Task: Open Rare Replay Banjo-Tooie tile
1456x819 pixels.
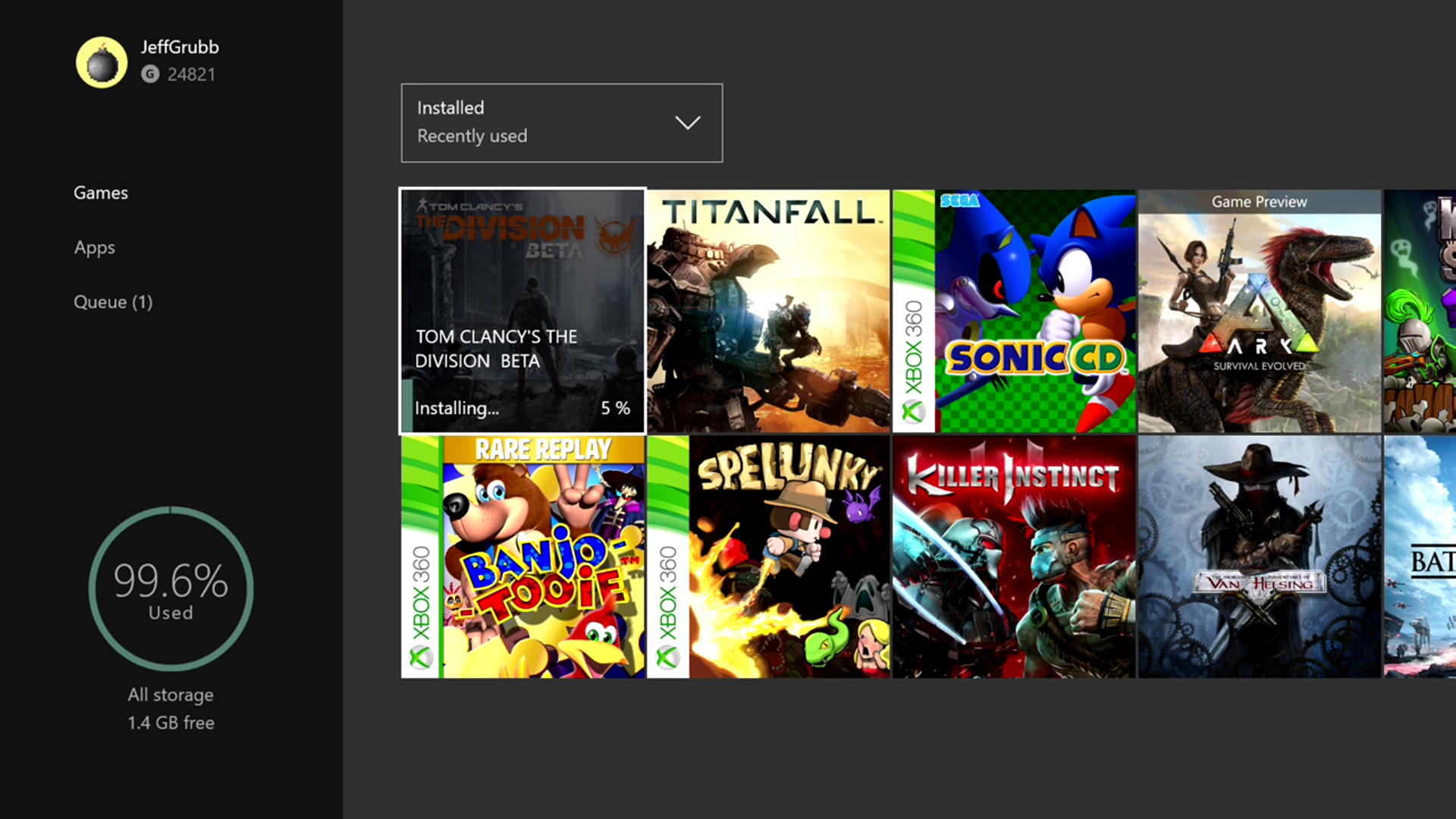Action: (x=522, y=557)
